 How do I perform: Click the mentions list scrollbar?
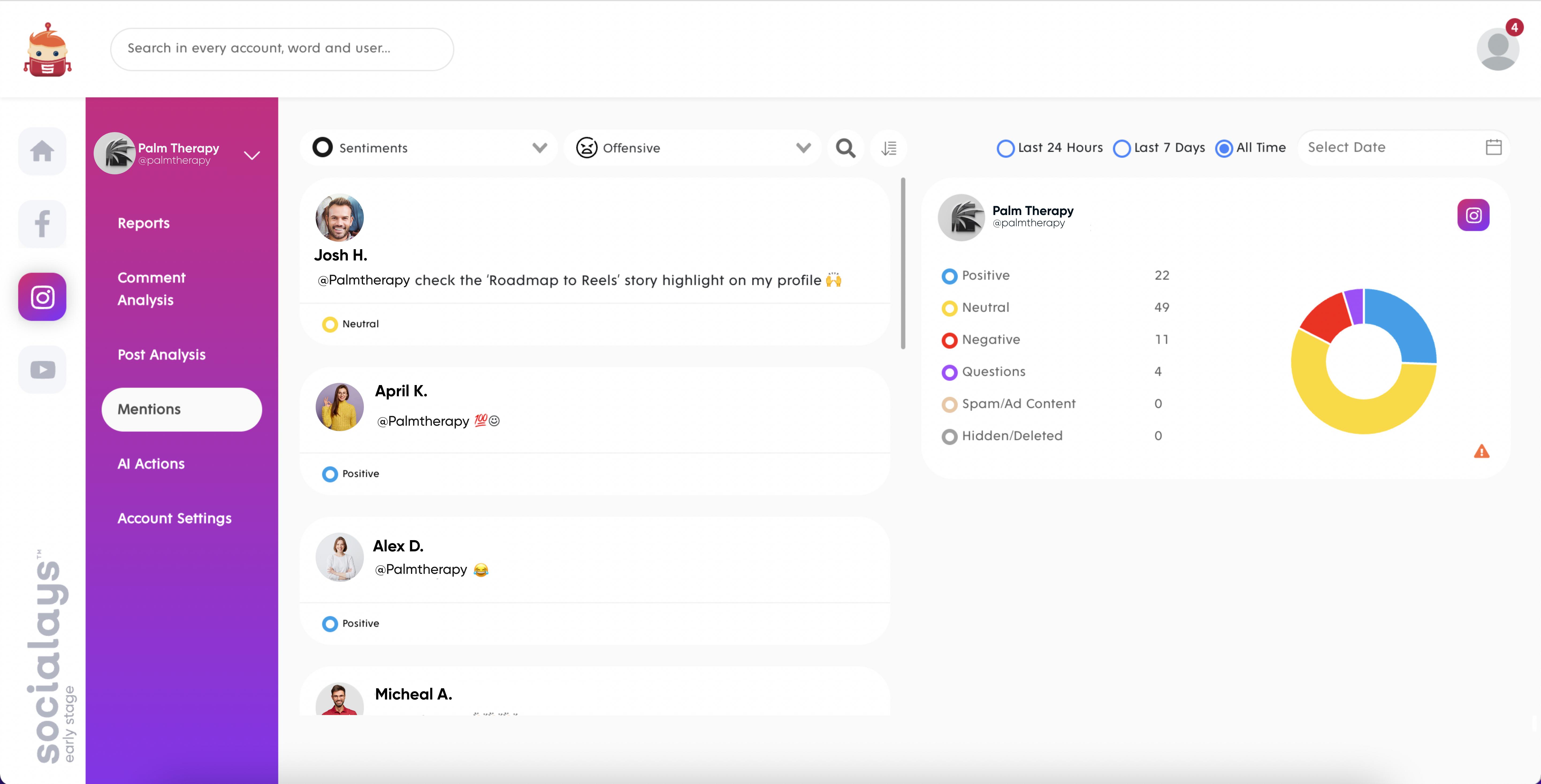[903, 263]
